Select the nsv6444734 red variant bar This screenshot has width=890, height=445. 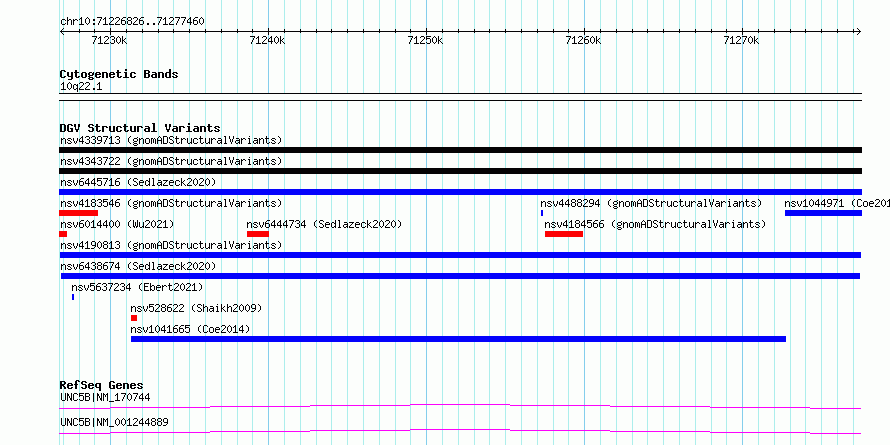pyautogui.click(x=258, y=234)
